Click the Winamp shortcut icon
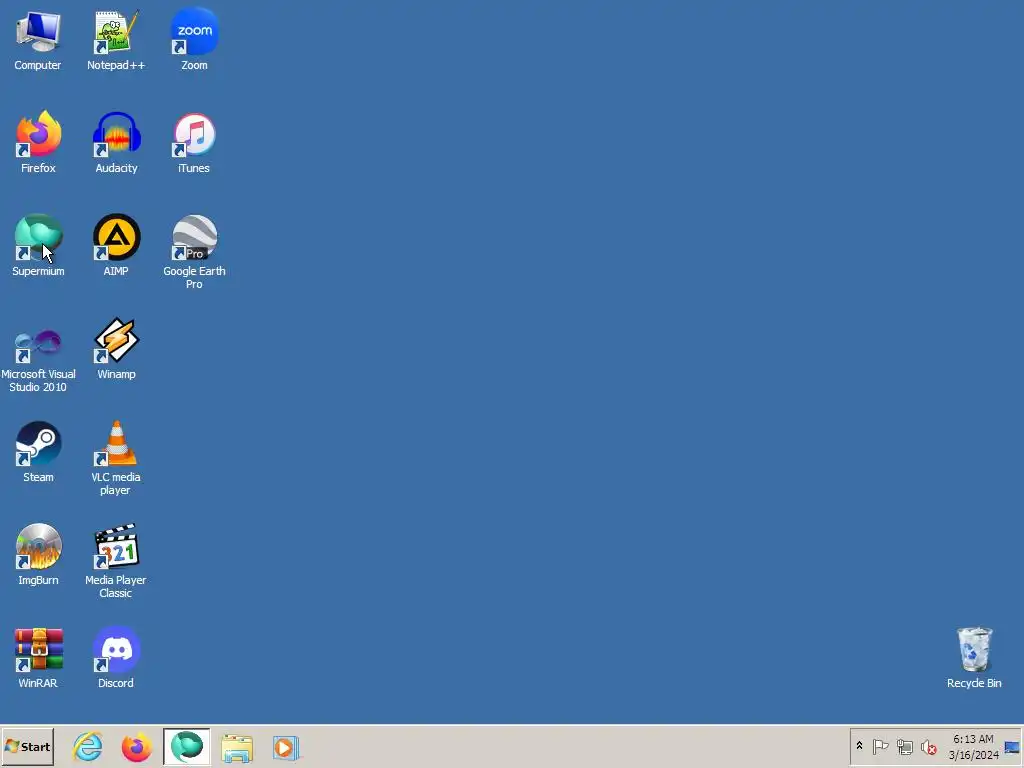Viewport: 1024px width, 768px height. click(116, 341)
